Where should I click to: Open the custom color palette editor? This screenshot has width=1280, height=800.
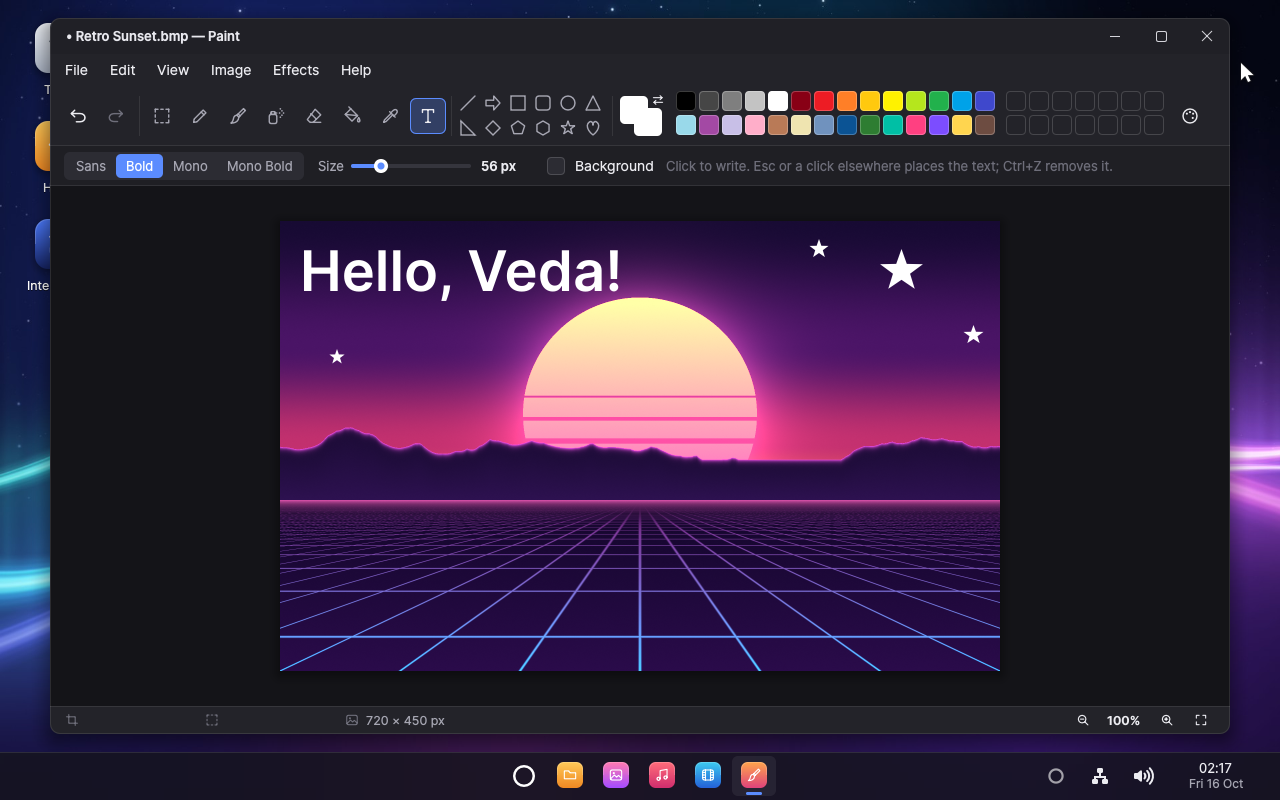click(x=1190, y=116)
